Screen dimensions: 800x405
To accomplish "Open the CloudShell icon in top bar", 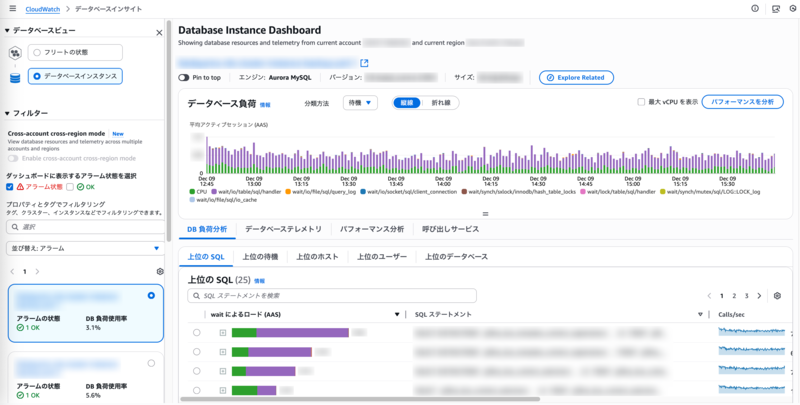I will (x=776, y=9).
